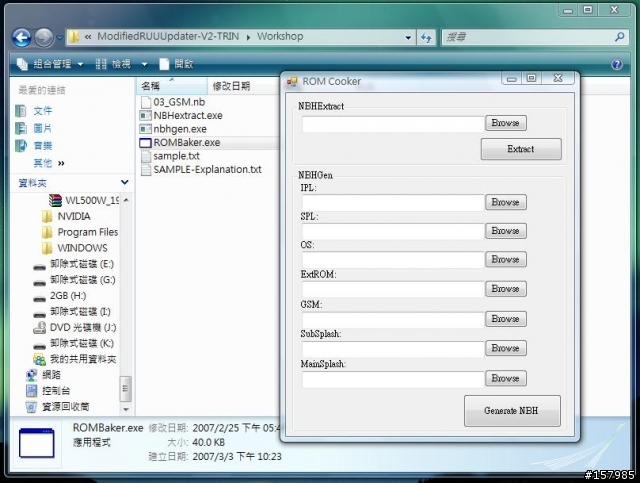Click folder tree scrollbar up arrow
The height and width of the screenshot is (483, 640).
click(126, 200)
